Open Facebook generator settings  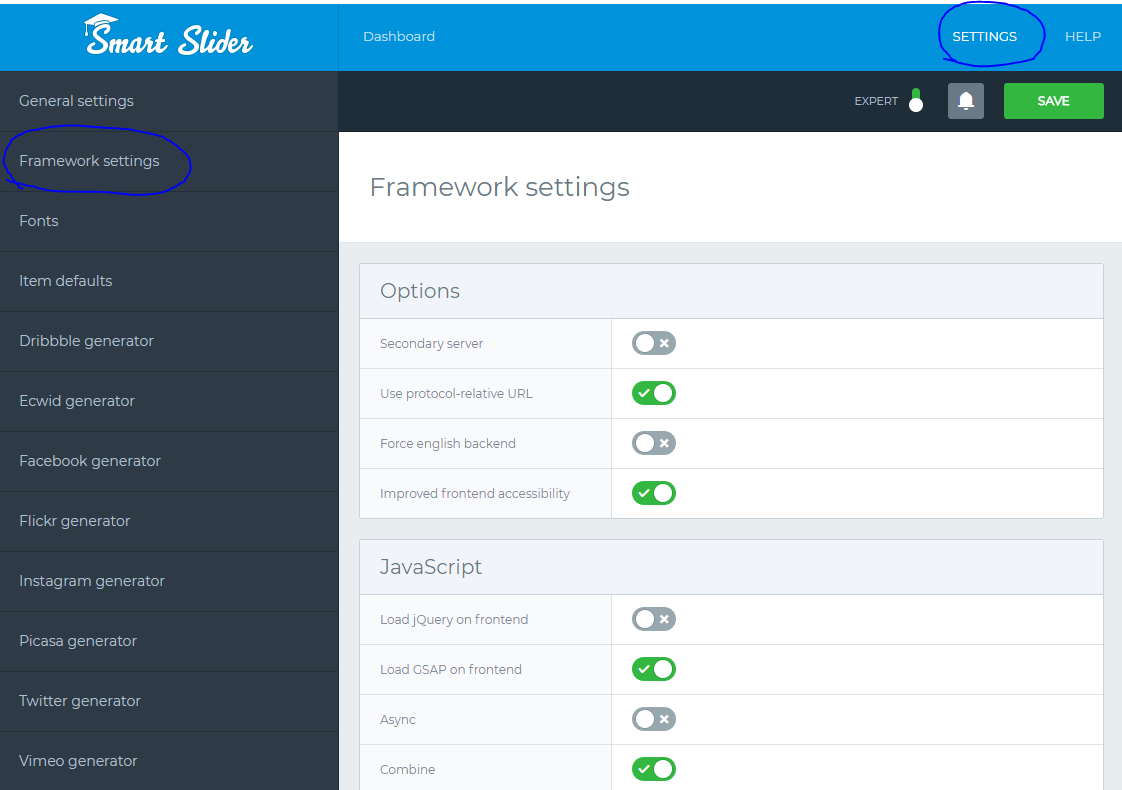[169, 462]
